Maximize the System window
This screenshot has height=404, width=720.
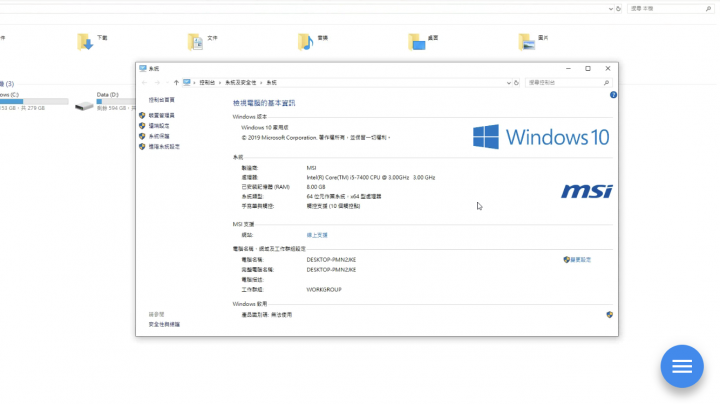pyautogui.click(x=588, y=68)
